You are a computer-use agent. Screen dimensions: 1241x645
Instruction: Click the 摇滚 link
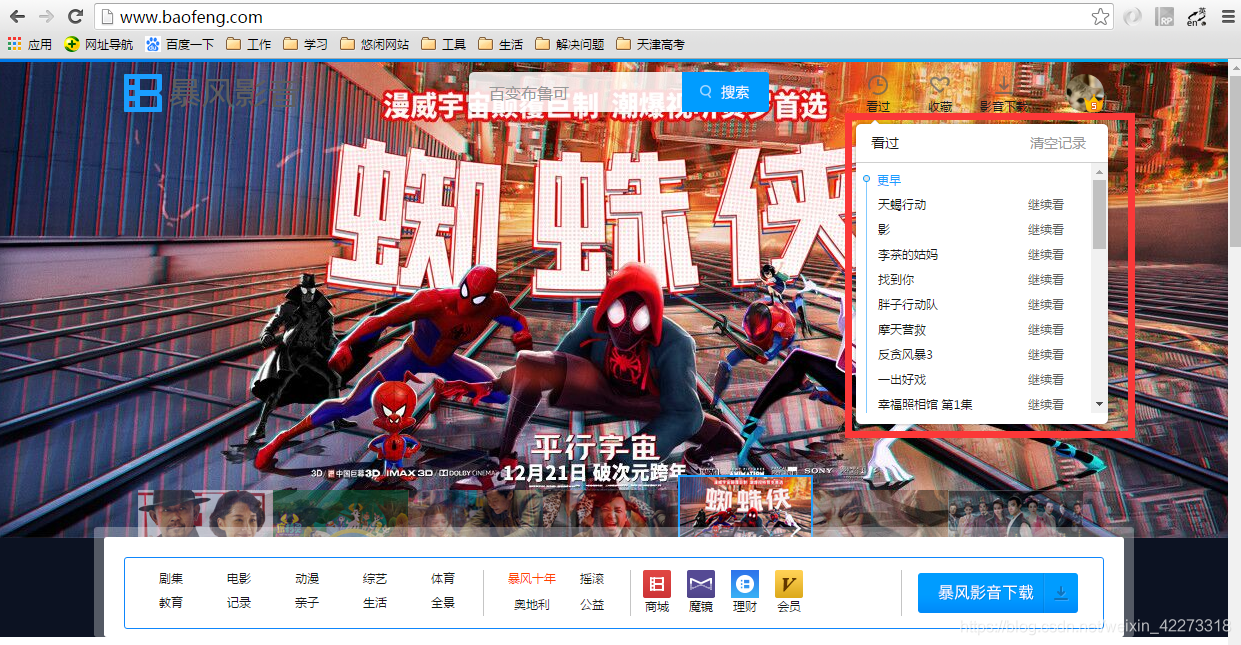coord(592,579)
